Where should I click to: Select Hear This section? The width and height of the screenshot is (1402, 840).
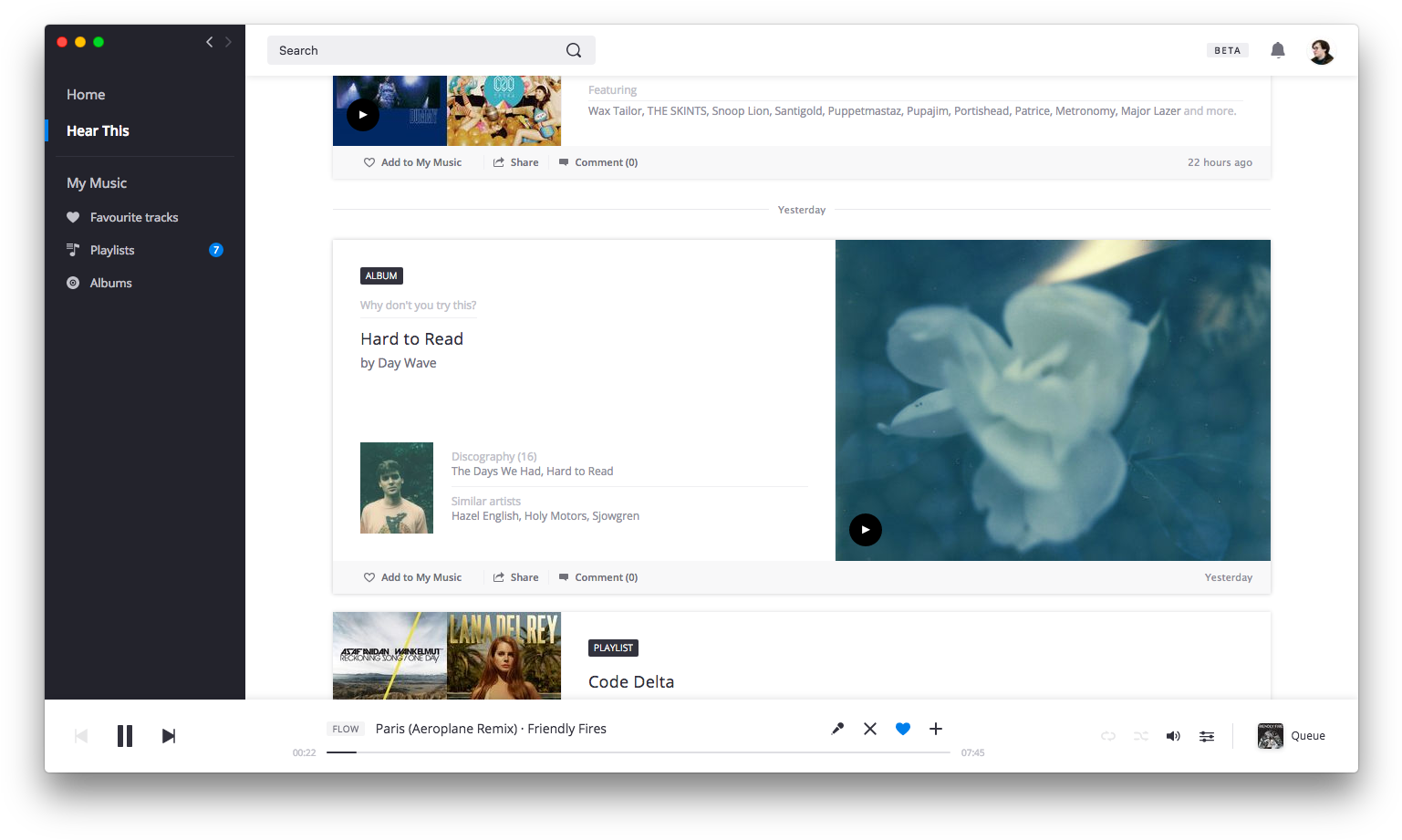[x=98, y=130]
